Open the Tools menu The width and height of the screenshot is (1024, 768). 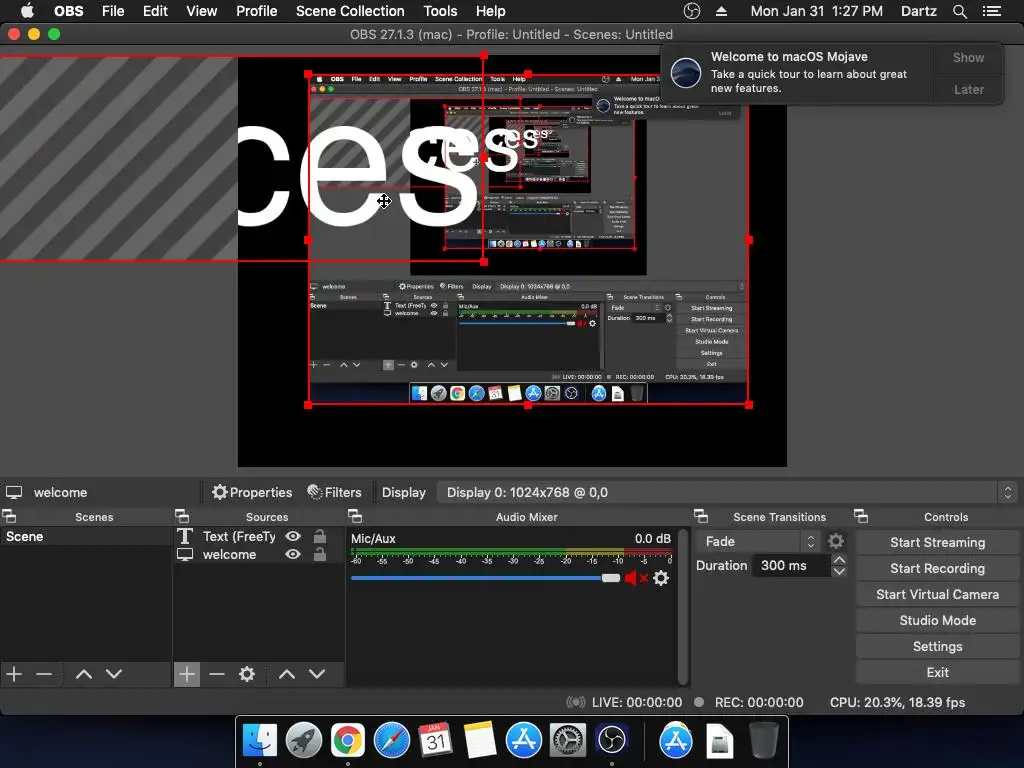click(440, 11)
